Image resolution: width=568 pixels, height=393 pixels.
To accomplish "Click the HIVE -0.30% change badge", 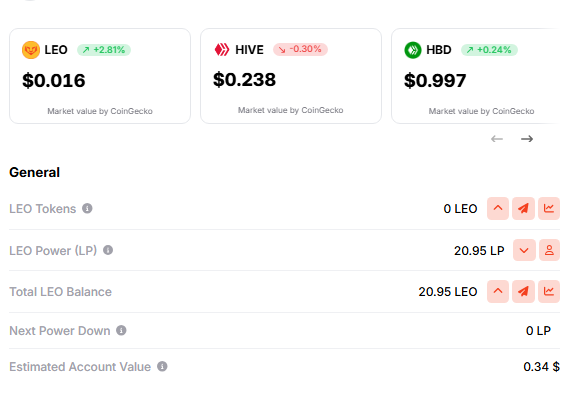I will tap(300, 49).
